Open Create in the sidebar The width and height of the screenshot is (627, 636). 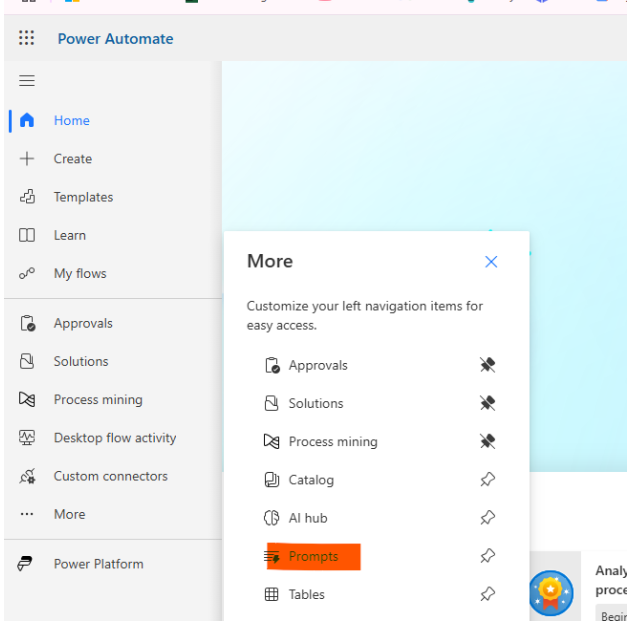point(73,159)
